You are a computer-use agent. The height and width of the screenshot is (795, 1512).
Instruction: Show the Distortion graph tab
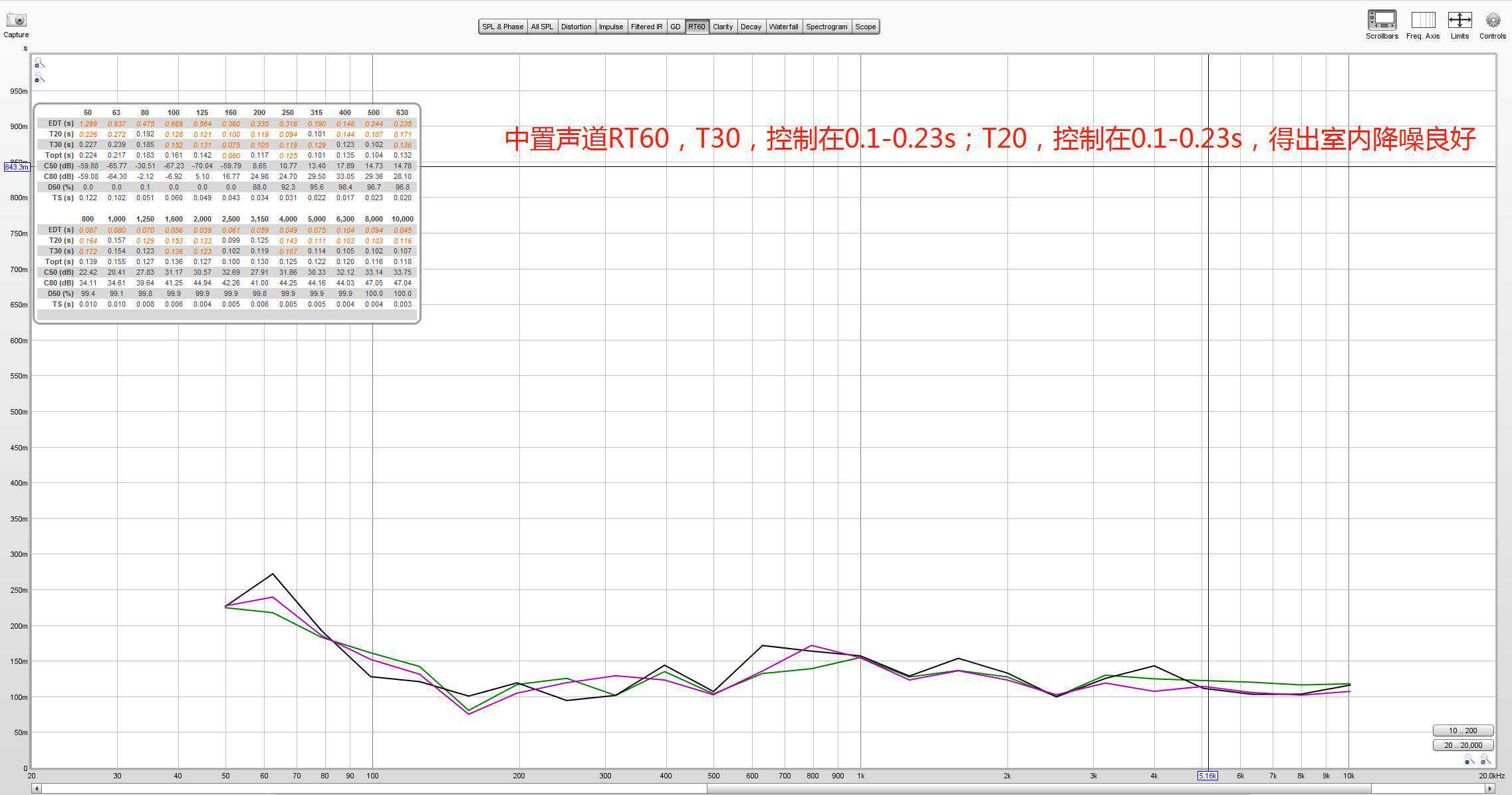pos(576,27)
